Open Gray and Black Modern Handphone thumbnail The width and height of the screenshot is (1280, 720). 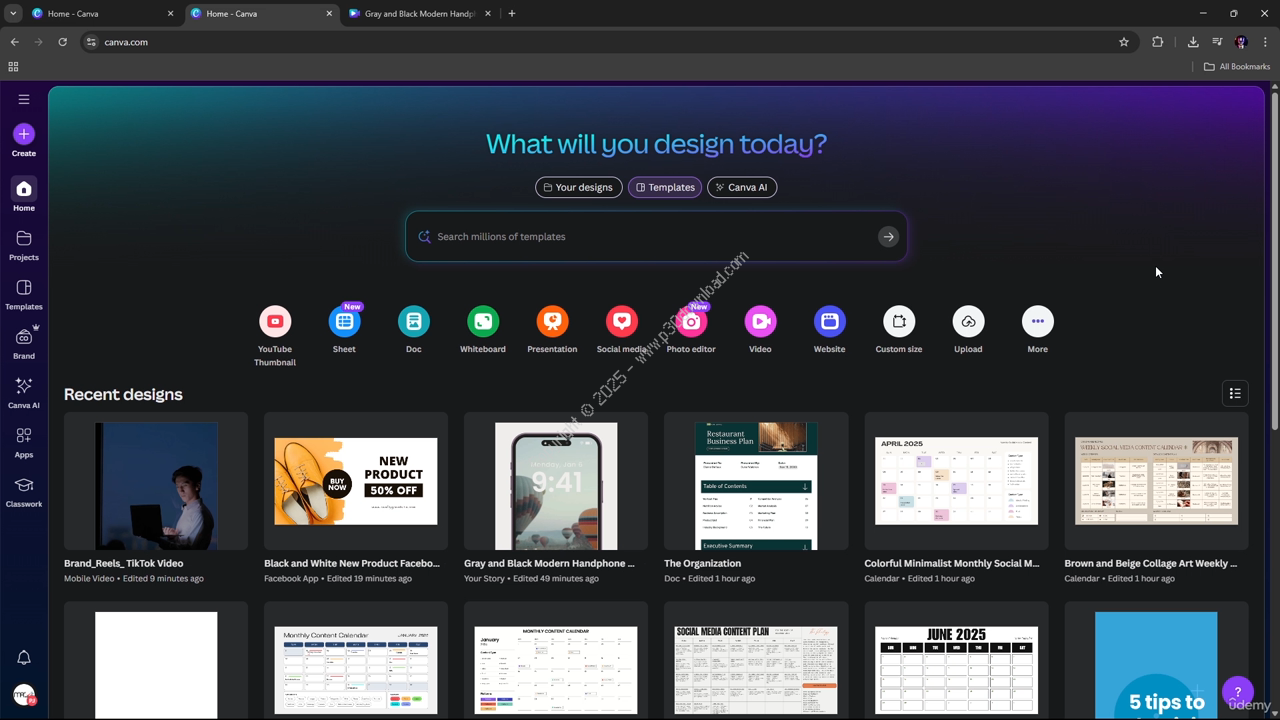556,481
